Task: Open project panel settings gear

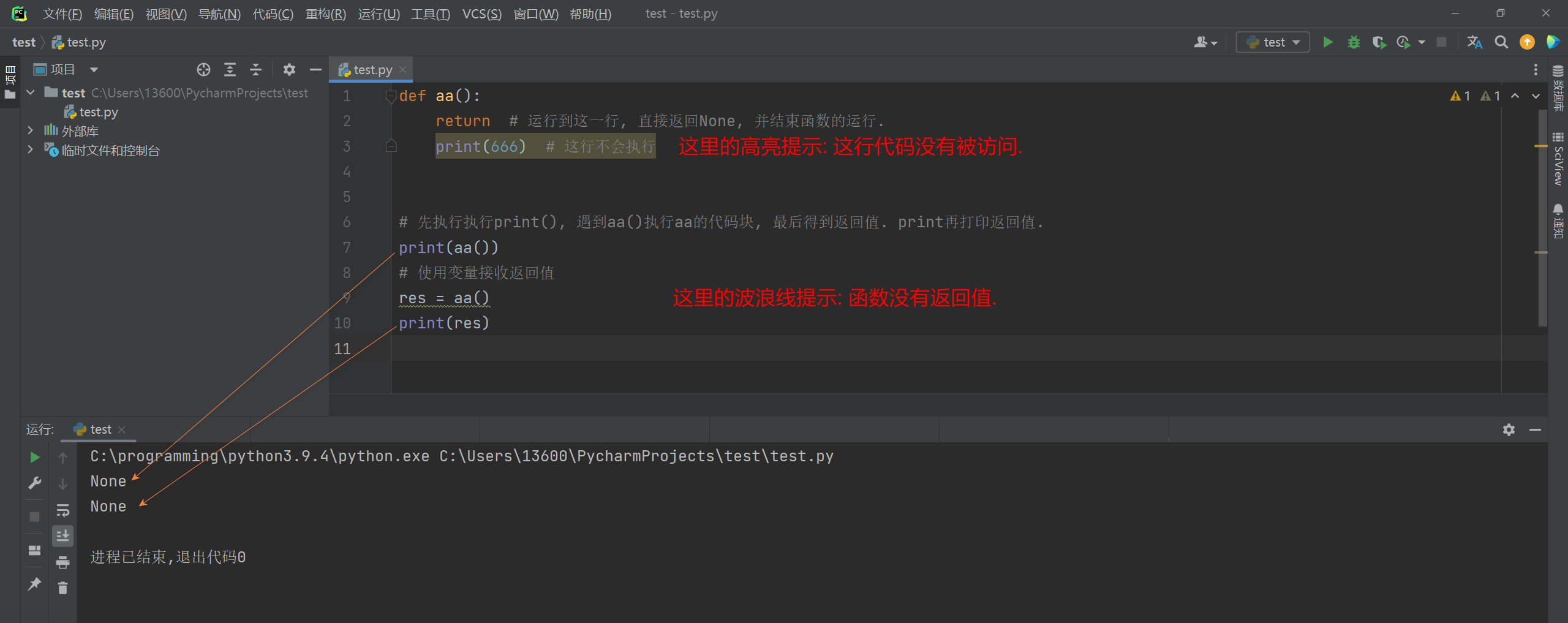Action: coord(289,70)
